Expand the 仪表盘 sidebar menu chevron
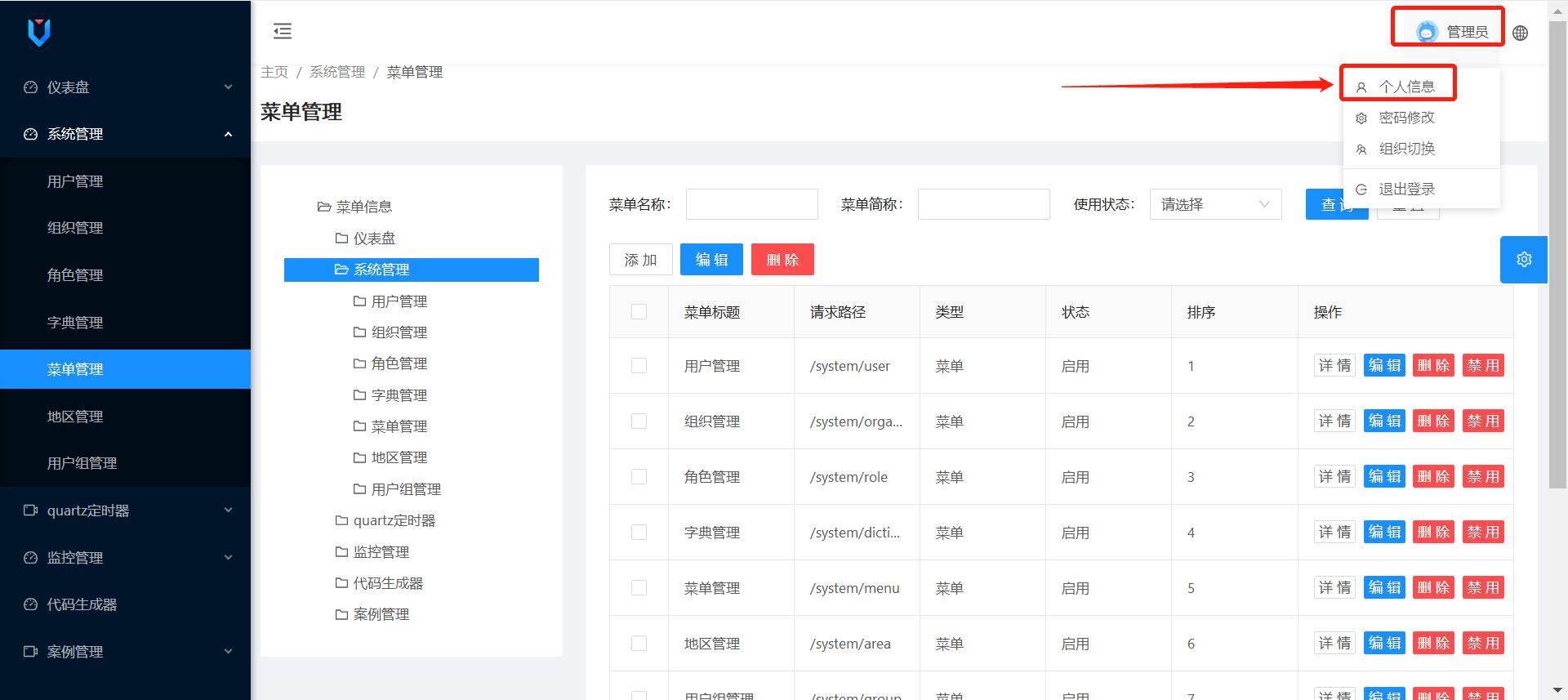Image resolution: width=1568 pixels, height=700 pixels. 229,87
